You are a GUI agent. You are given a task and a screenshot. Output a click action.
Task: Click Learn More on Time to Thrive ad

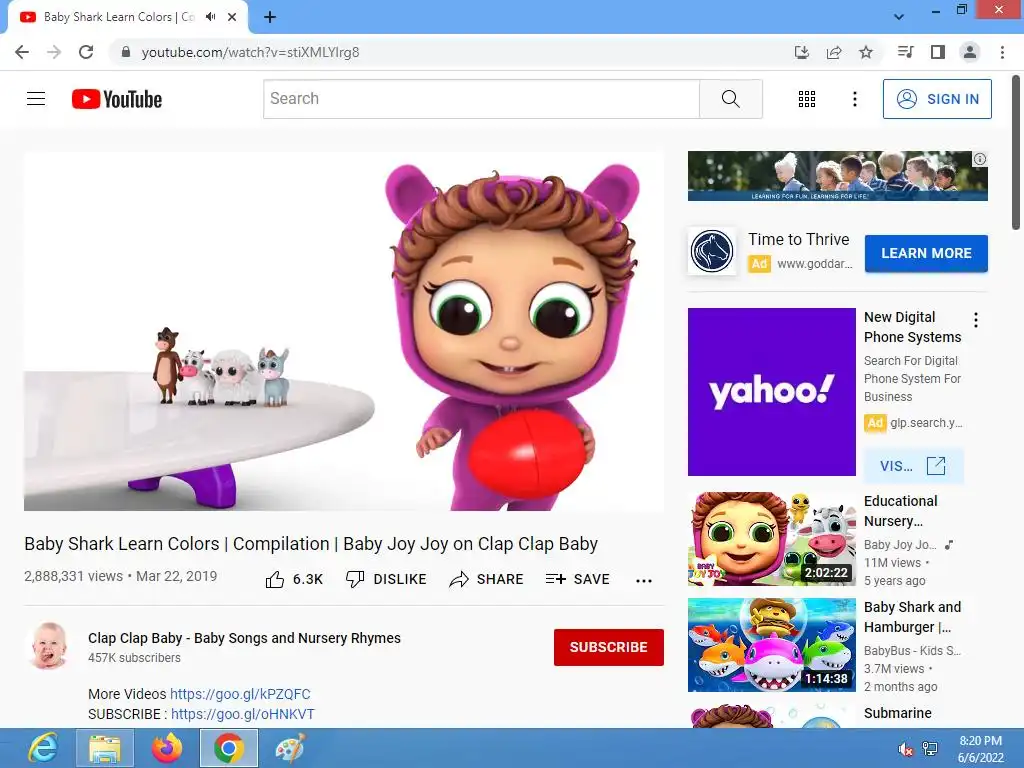coord(926,253)
